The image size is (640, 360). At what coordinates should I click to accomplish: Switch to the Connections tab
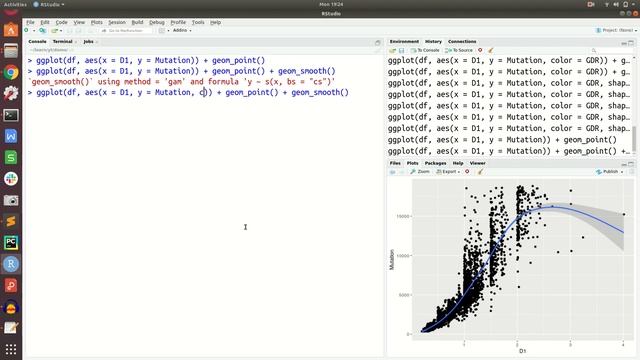462,42
